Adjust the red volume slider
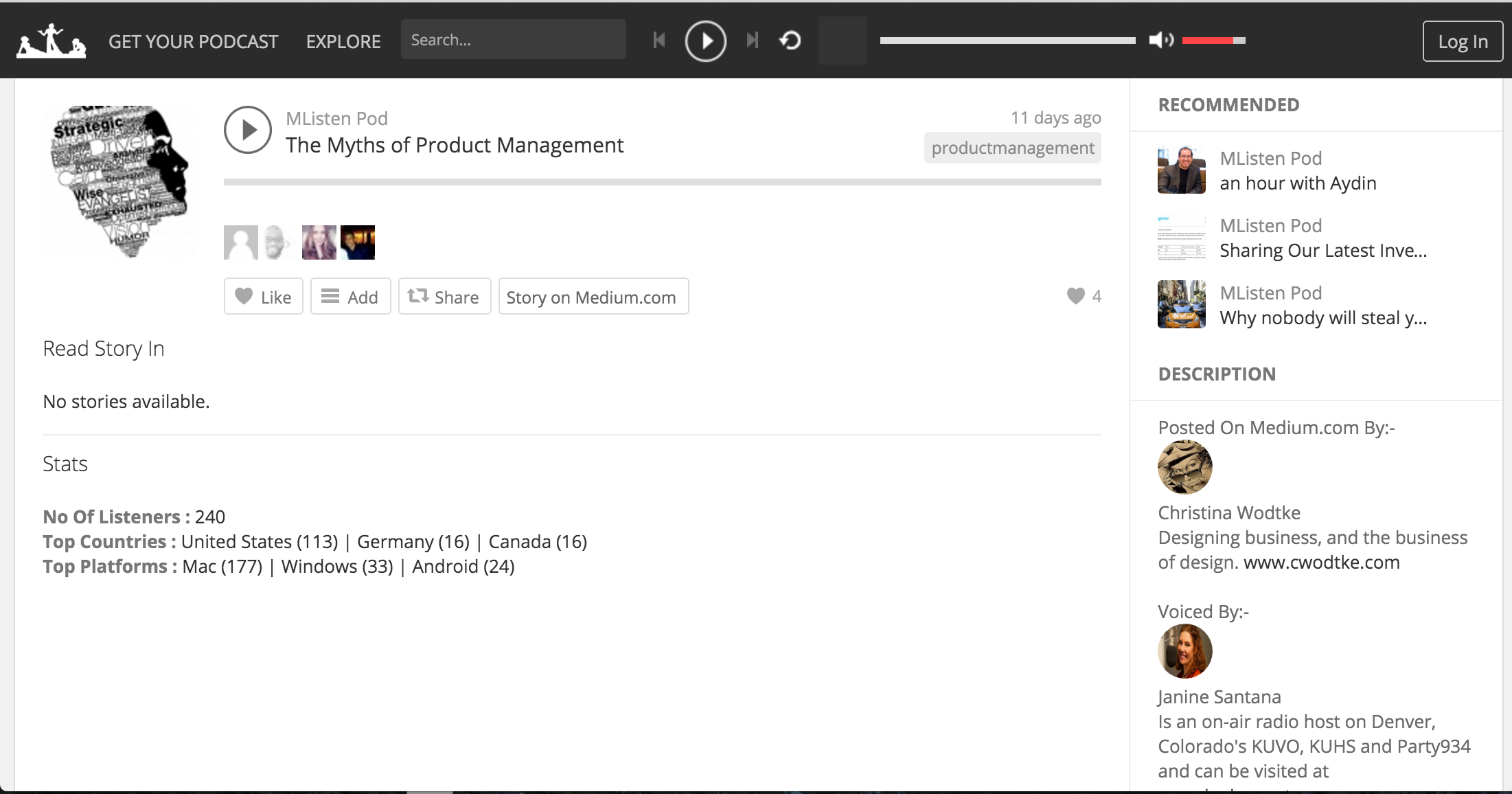Screen dimensions: 1512x794 pos(1213,41)
